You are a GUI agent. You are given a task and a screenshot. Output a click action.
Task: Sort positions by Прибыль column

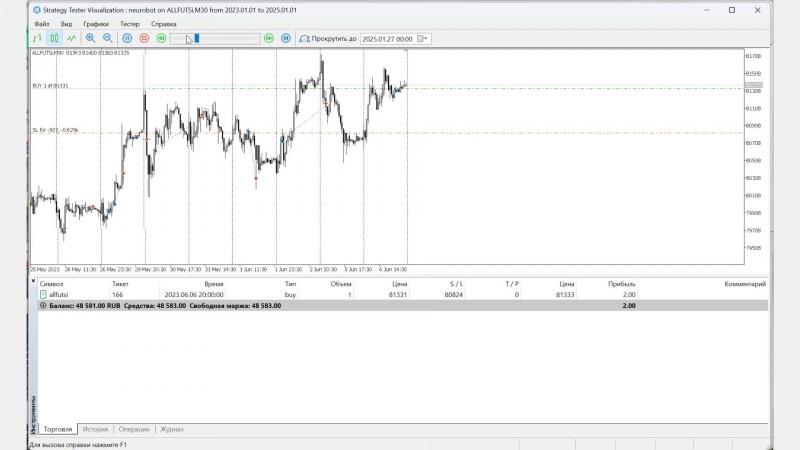(x=622, y=284)
